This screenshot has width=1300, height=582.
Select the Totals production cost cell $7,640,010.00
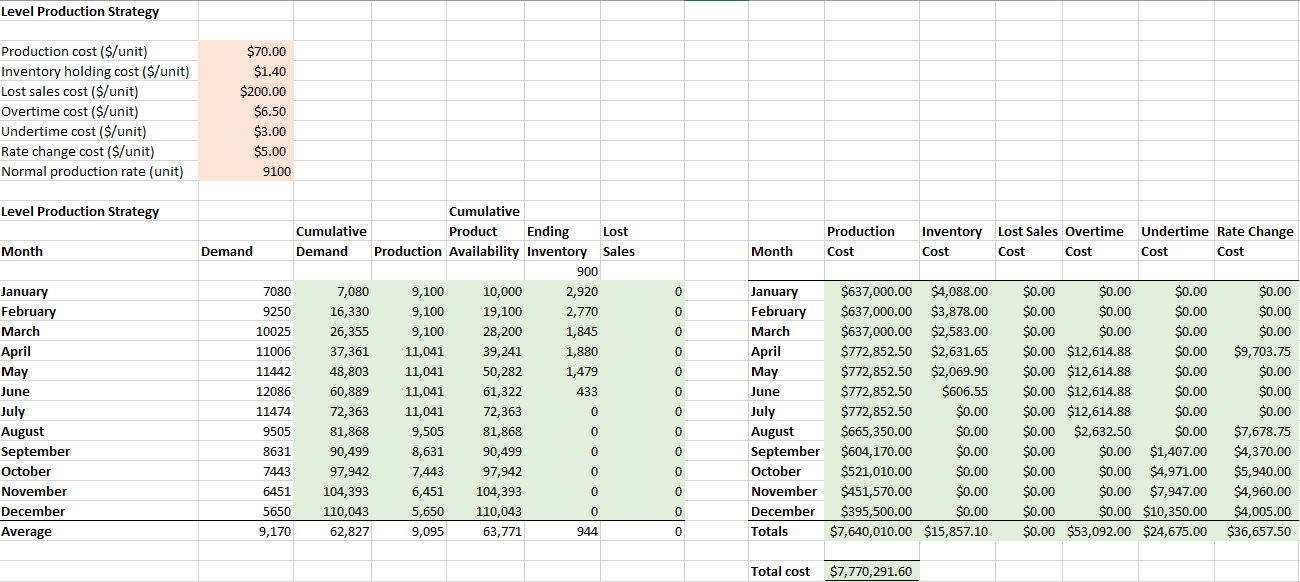pyautogui.click(x=870, y=531)
